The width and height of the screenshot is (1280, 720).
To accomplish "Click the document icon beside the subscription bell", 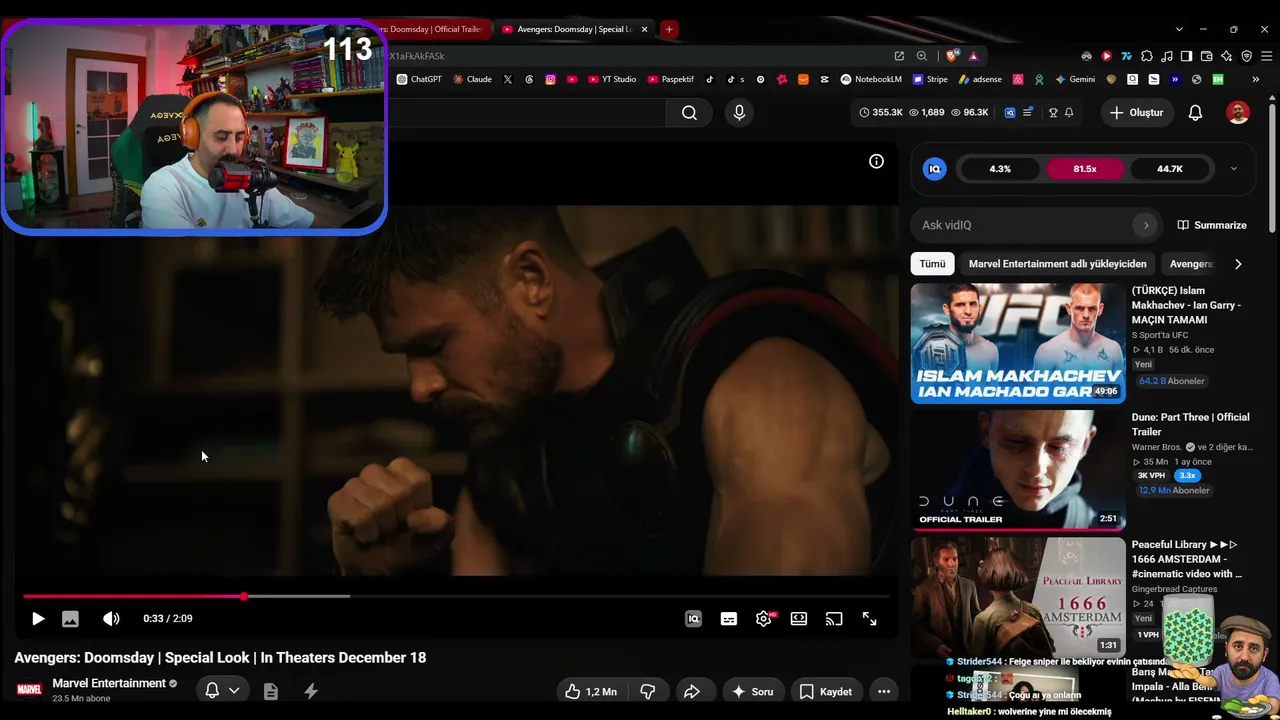I will coord(271,691).
